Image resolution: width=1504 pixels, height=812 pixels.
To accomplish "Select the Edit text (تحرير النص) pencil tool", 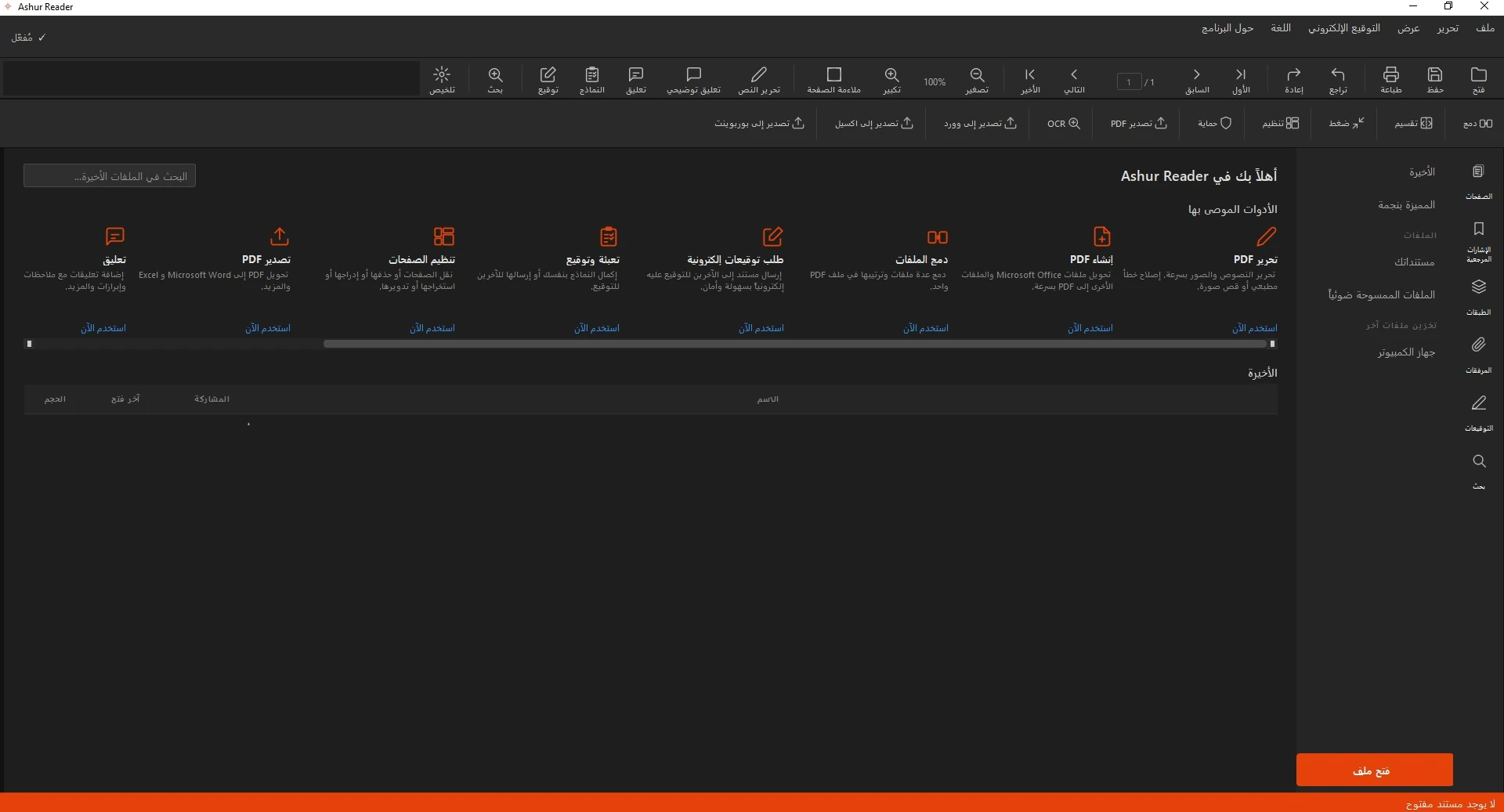I will pyautogui.click(x=758, y=75).
